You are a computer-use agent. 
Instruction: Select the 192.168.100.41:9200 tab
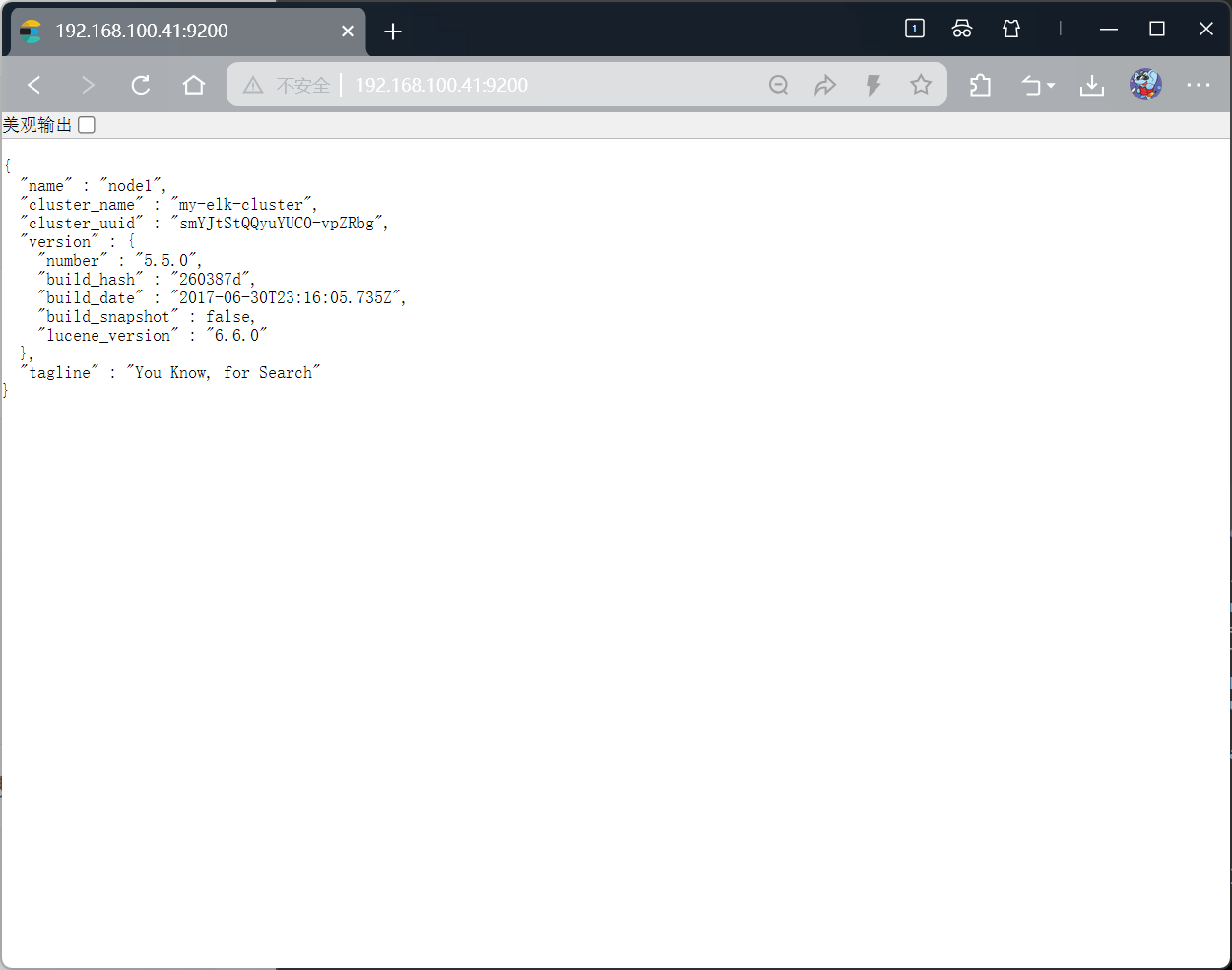pos(187,32)
